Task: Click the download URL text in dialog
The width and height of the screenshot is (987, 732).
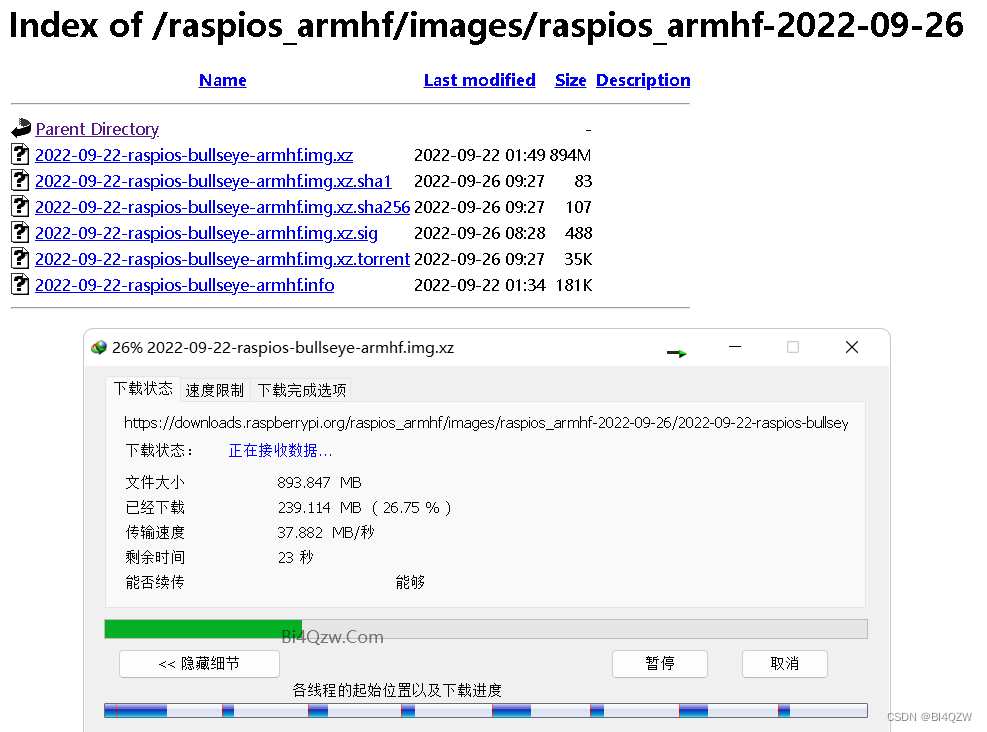Action: point(486,423)
